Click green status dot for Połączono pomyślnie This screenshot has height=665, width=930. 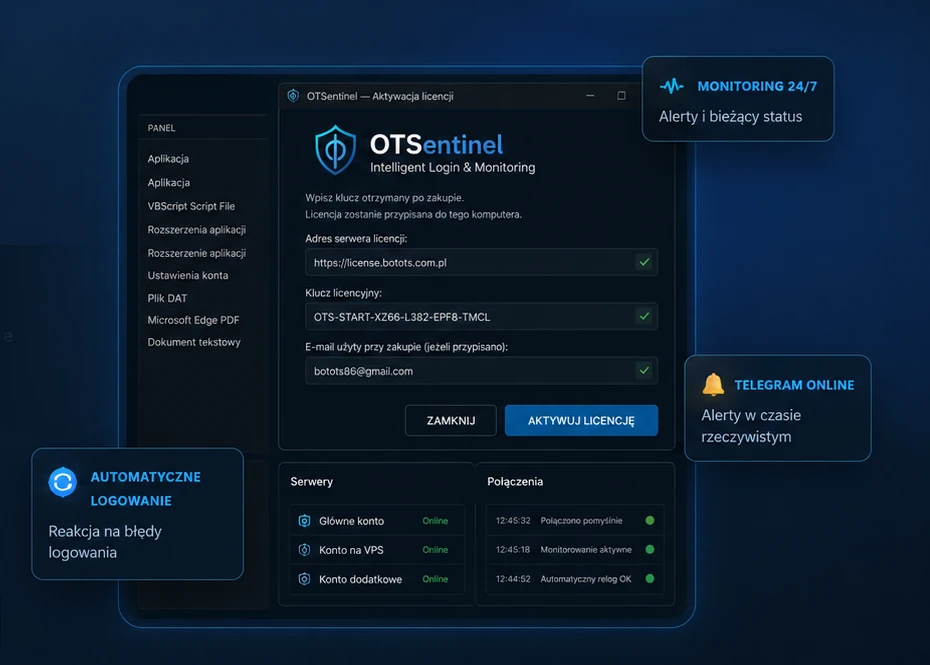[x=650, y=520]
